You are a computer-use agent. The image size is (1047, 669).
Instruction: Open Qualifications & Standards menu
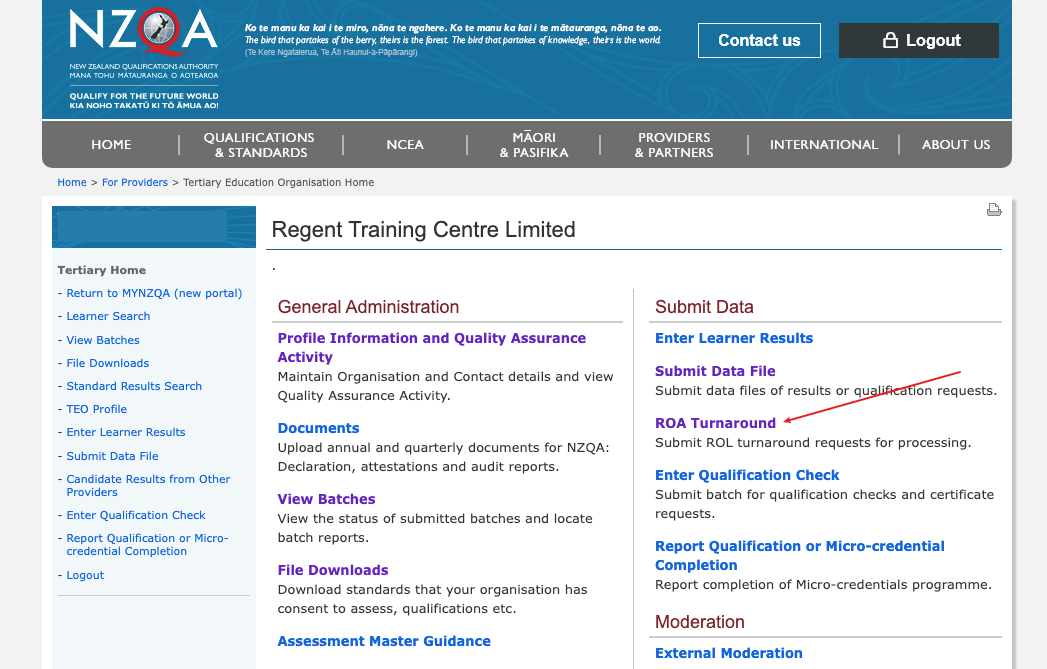click(259, 145)
